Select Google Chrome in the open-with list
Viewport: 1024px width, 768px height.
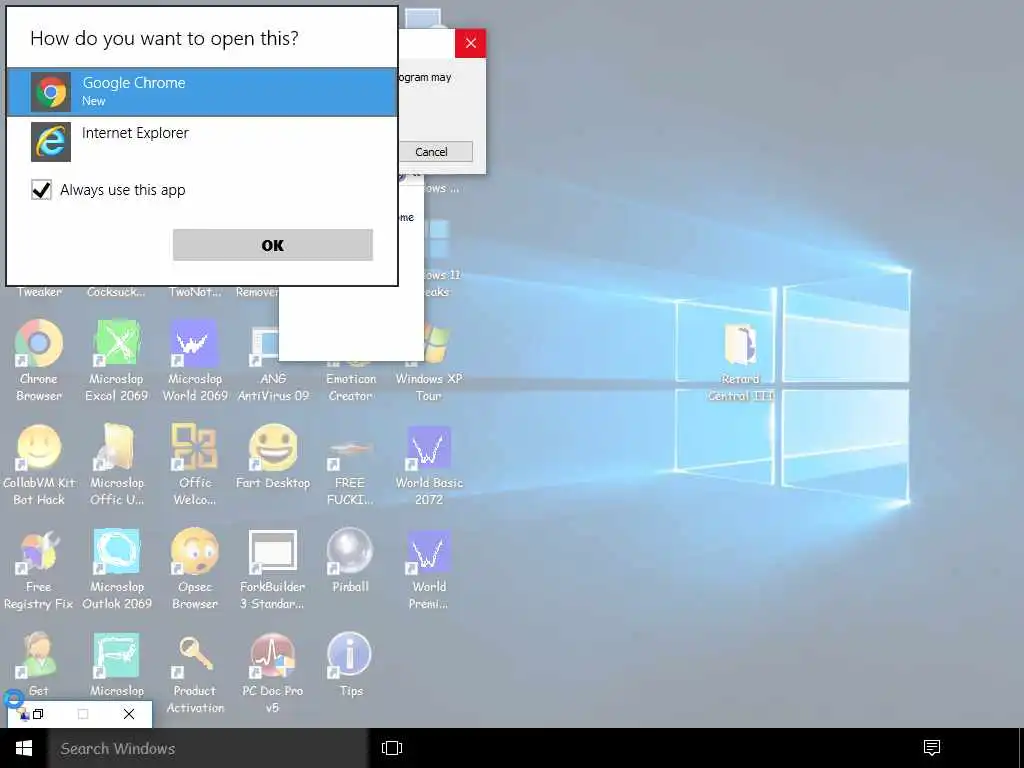(202, 92)
